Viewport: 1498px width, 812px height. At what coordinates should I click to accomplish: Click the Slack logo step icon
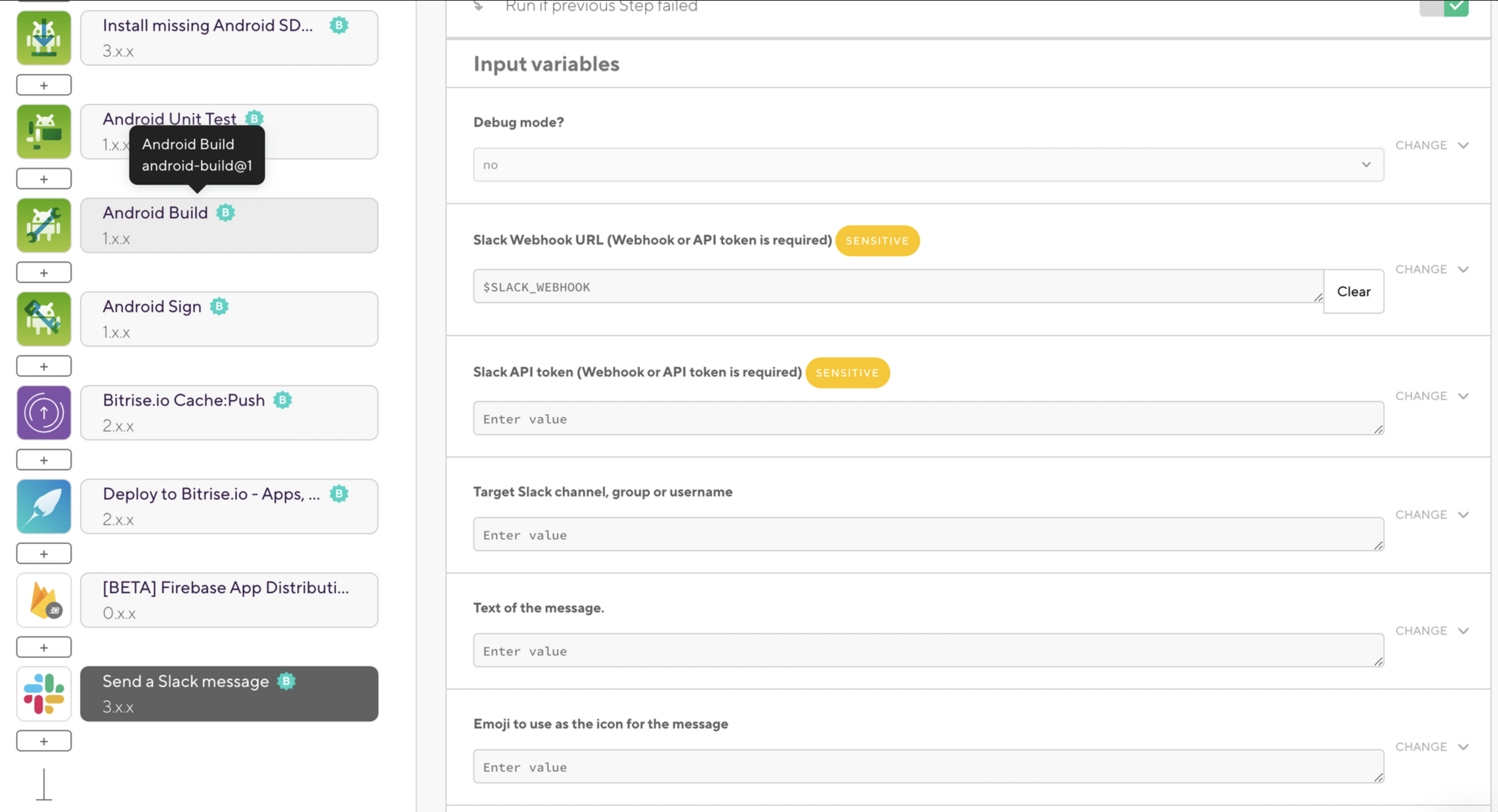(43, 694)
